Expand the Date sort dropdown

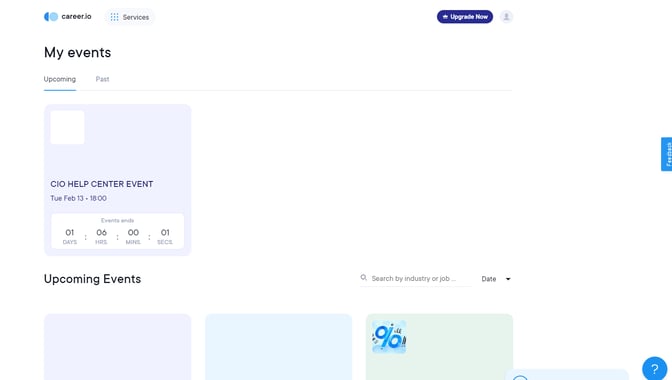coord(496,279)
